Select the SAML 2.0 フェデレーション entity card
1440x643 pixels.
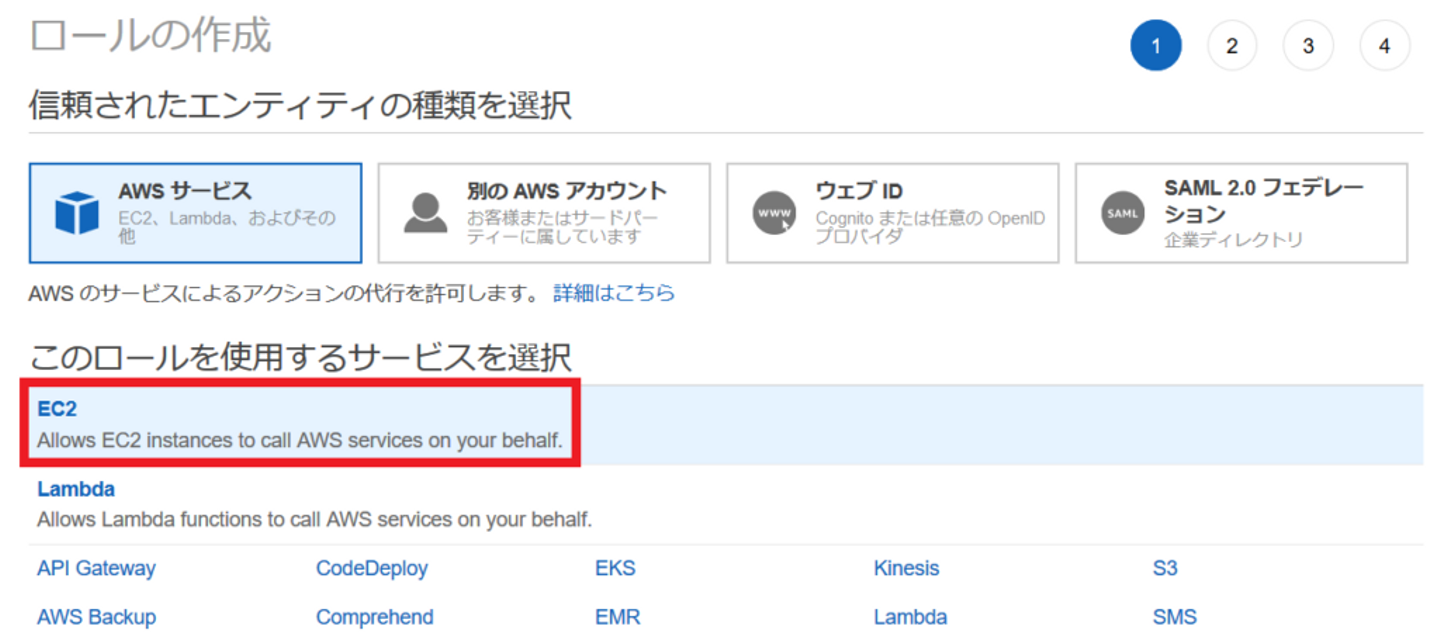tap(1241, 213)
